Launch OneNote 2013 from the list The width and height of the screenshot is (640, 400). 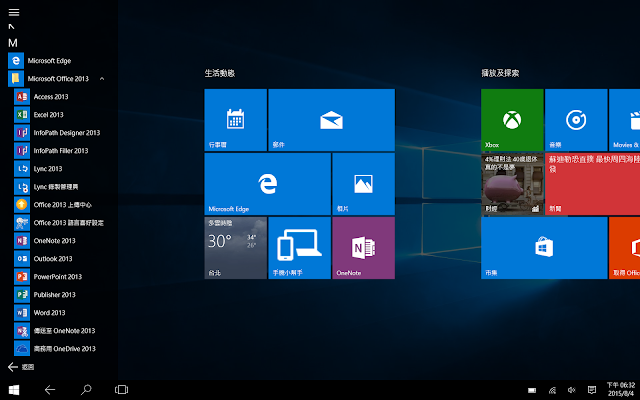pyautogui.click(x=61, y=240)
